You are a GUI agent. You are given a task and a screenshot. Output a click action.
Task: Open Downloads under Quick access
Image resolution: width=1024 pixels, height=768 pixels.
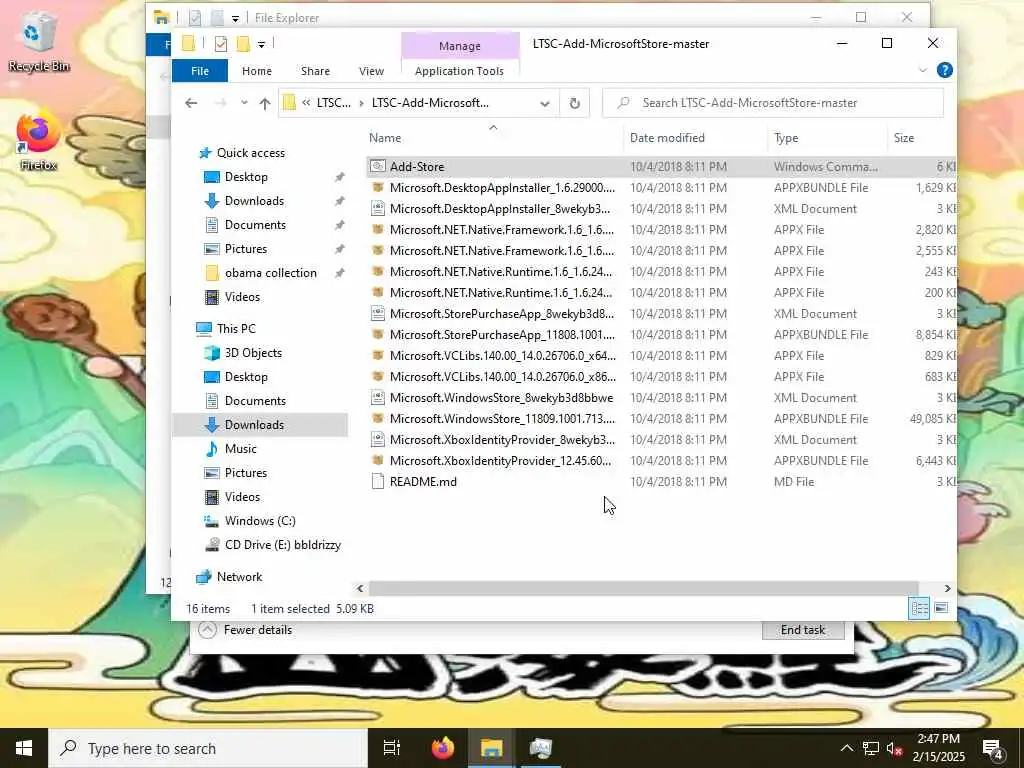coord(254,200)
